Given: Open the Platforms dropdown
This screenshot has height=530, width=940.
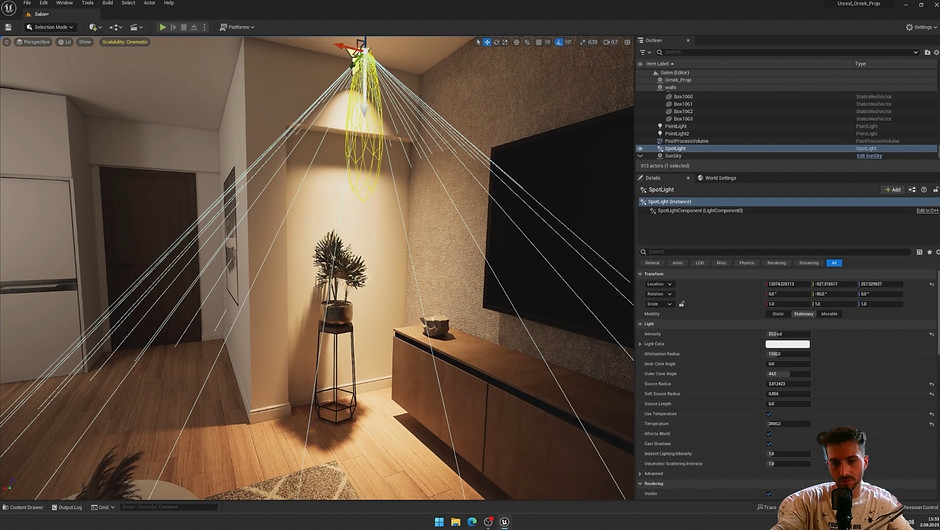Looking at the screenshot, I should 237,27.
